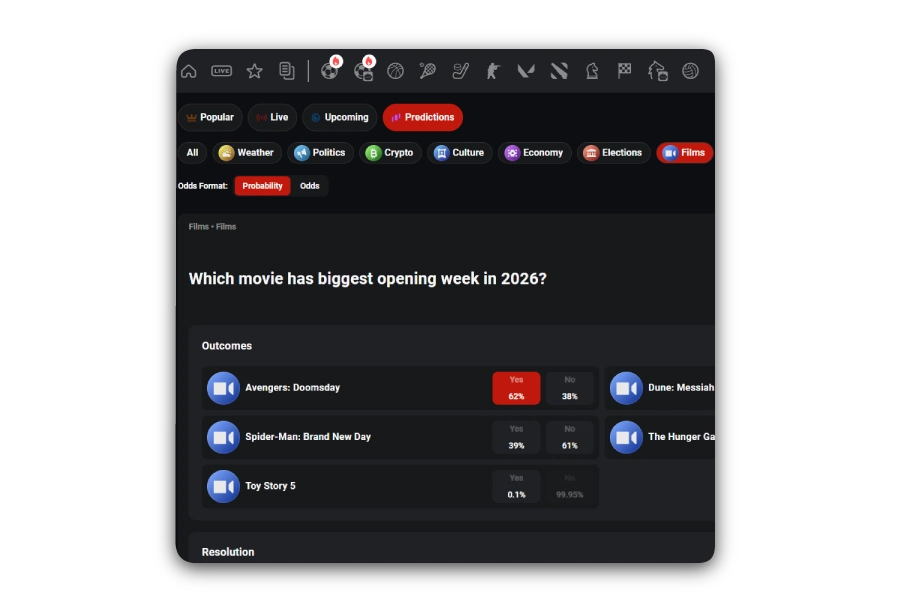Set odds format to Probability
Image resolution: width=900 pixels, height=600 pixels.
(262, 186)
